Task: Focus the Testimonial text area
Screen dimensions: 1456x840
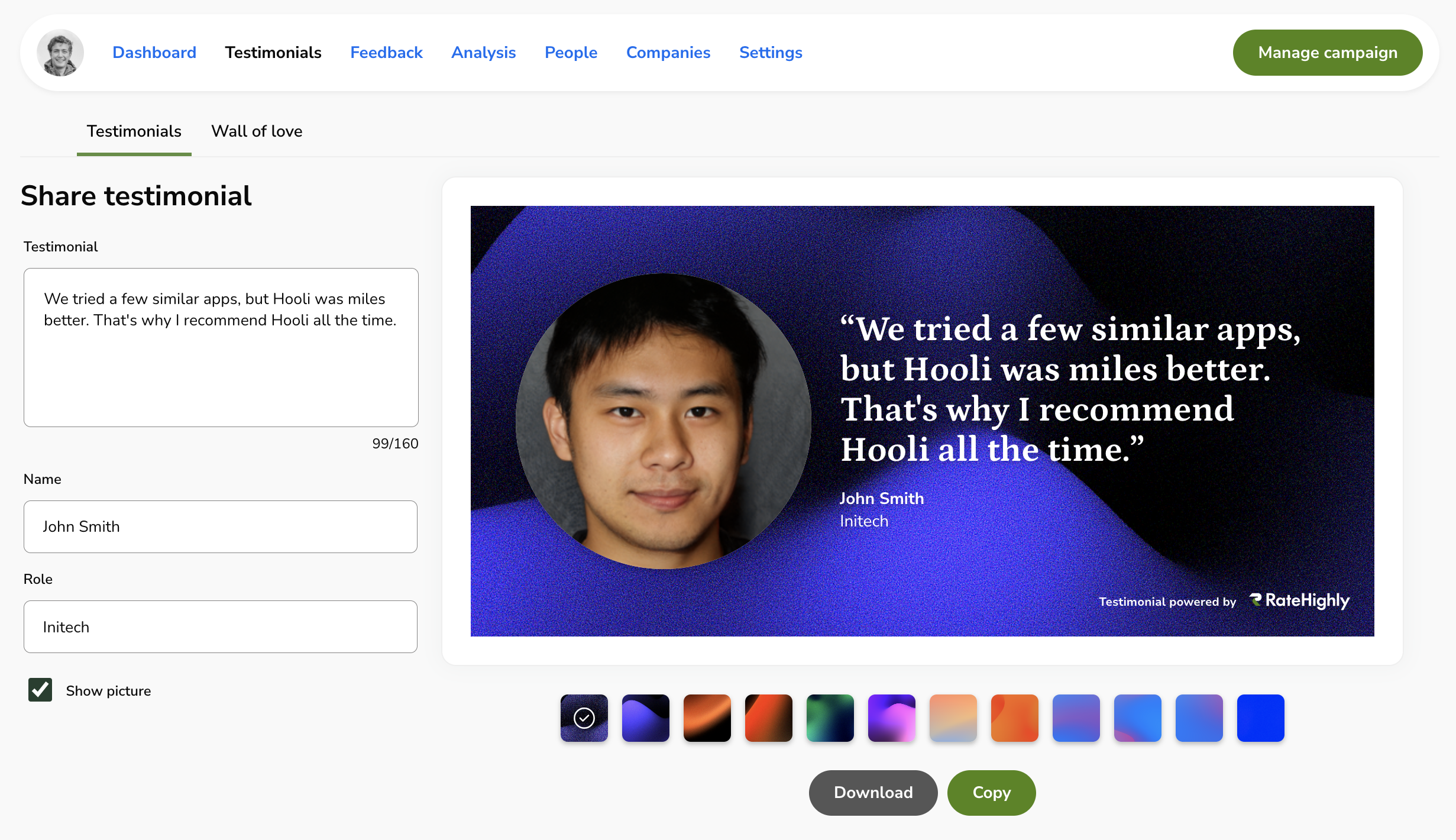Action: [221, 355]
